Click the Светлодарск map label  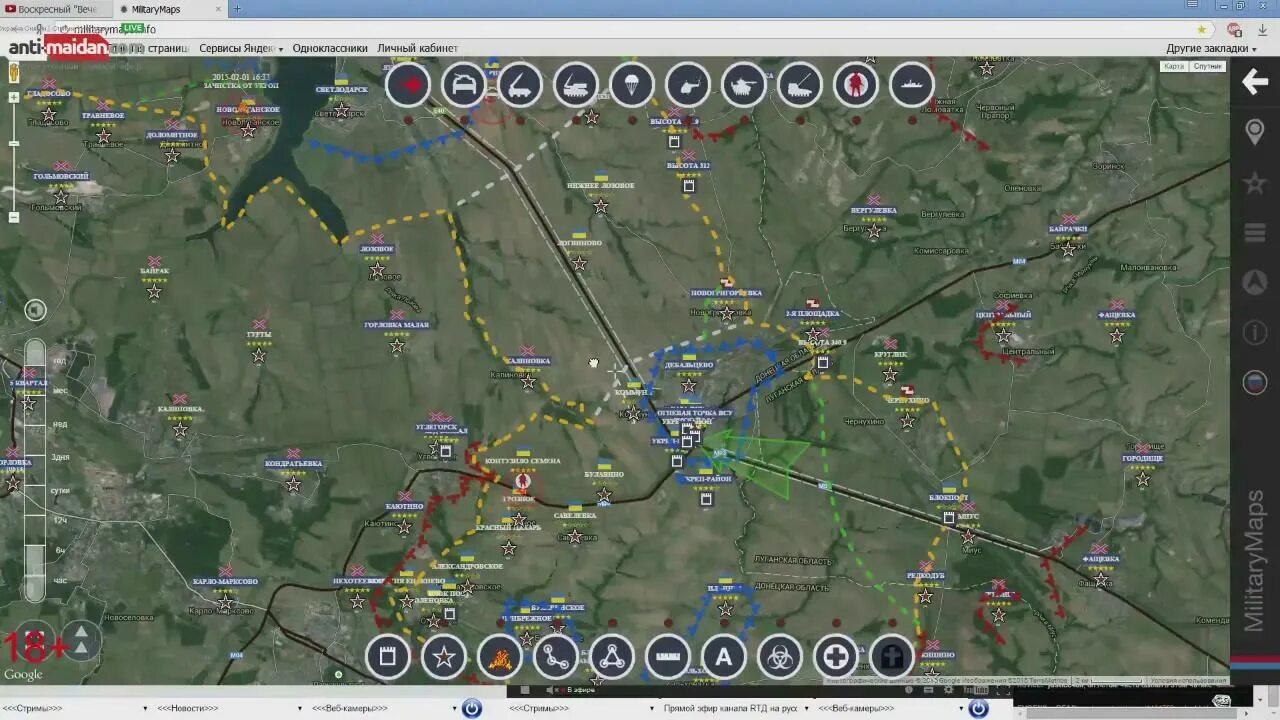(341, 89)
